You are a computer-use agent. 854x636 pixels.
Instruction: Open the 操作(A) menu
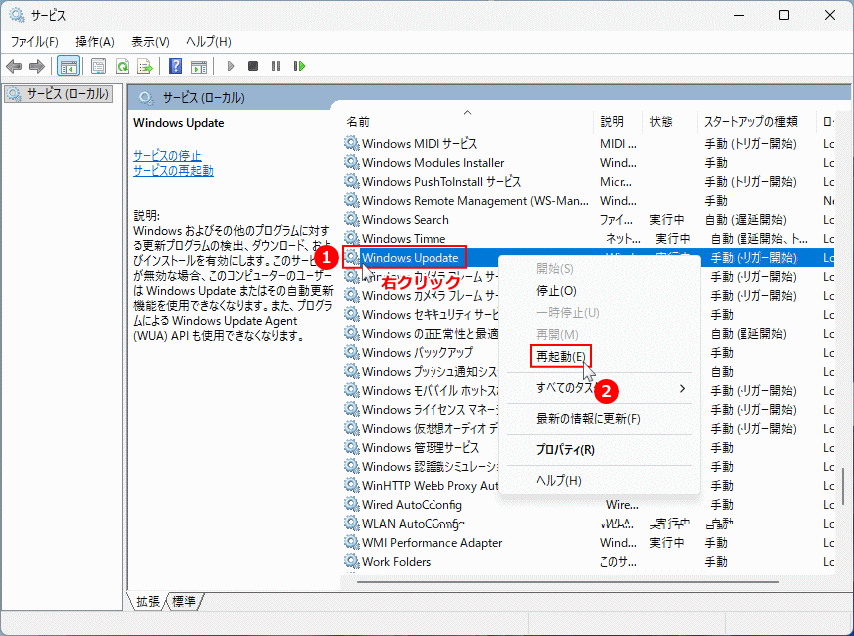pyautogui.click(x=95, y=42)
